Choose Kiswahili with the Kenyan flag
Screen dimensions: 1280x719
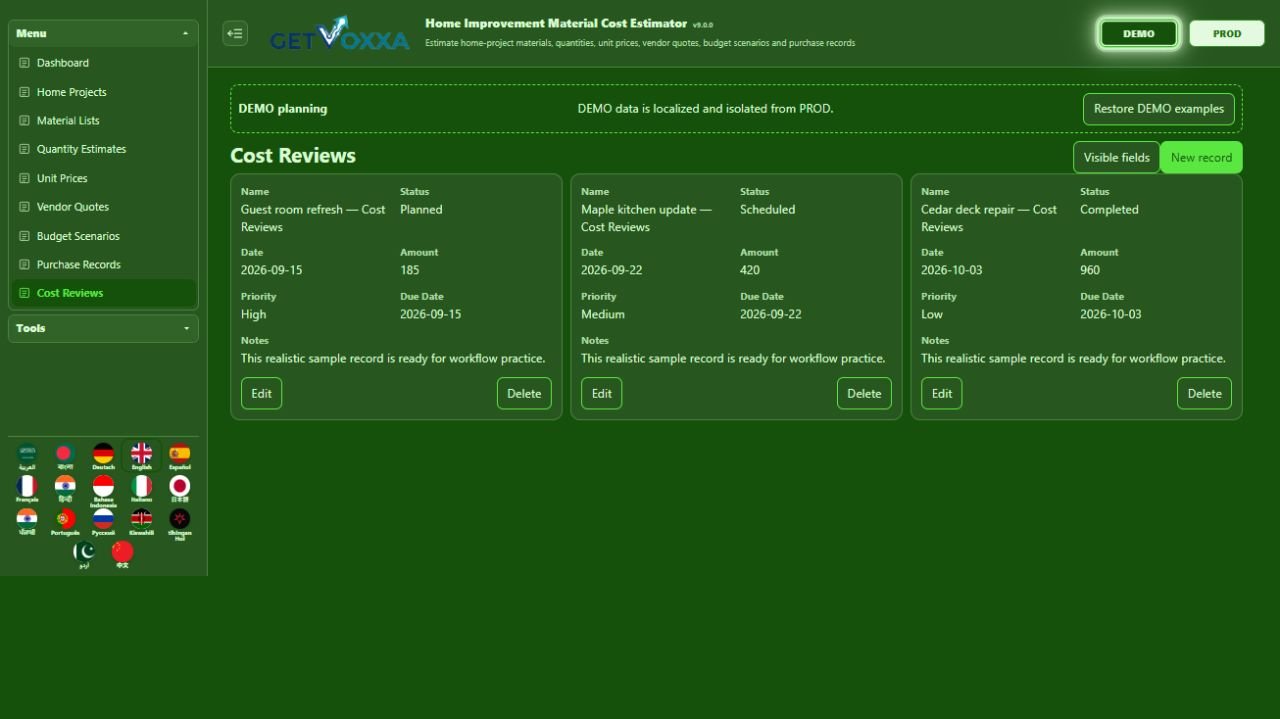click(142, 521)
